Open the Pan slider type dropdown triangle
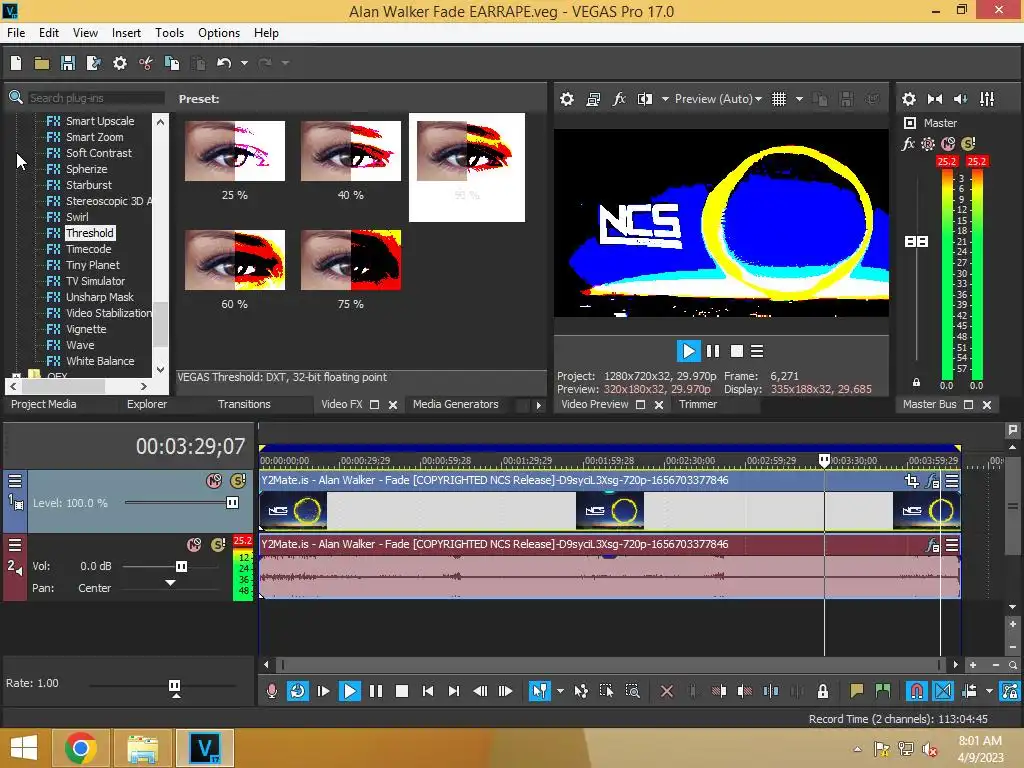This screenshot has width=1024, height=768. pos(170,583)
